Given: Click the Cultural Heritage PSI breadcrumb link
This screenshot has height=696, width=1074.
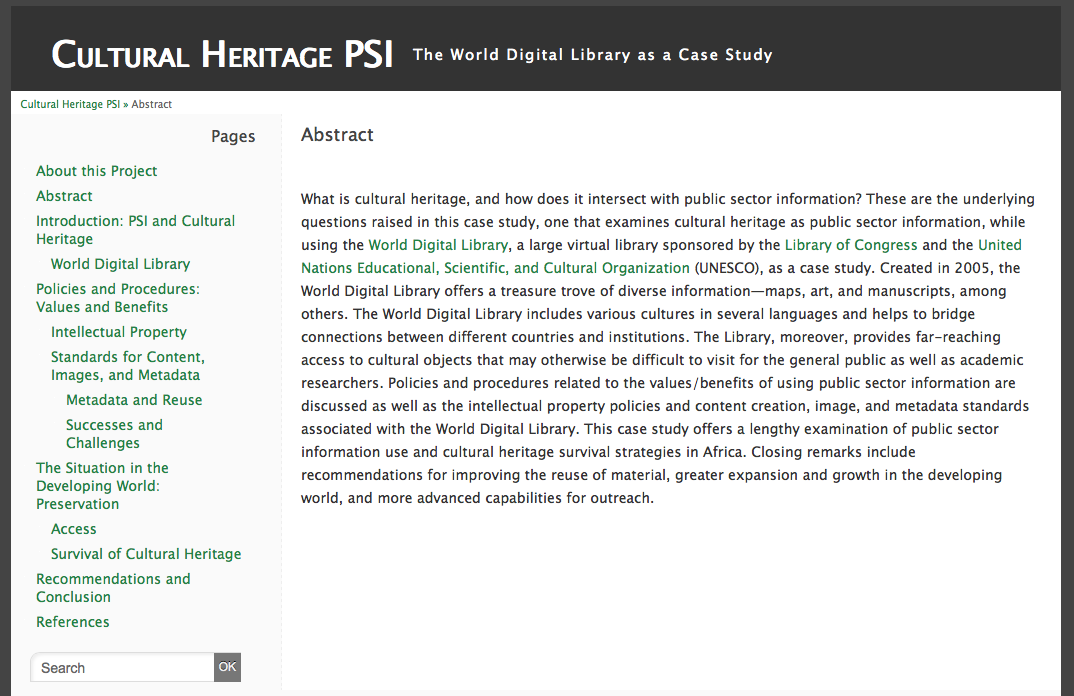Looking at the screenshot, I should tap(70, 104).
